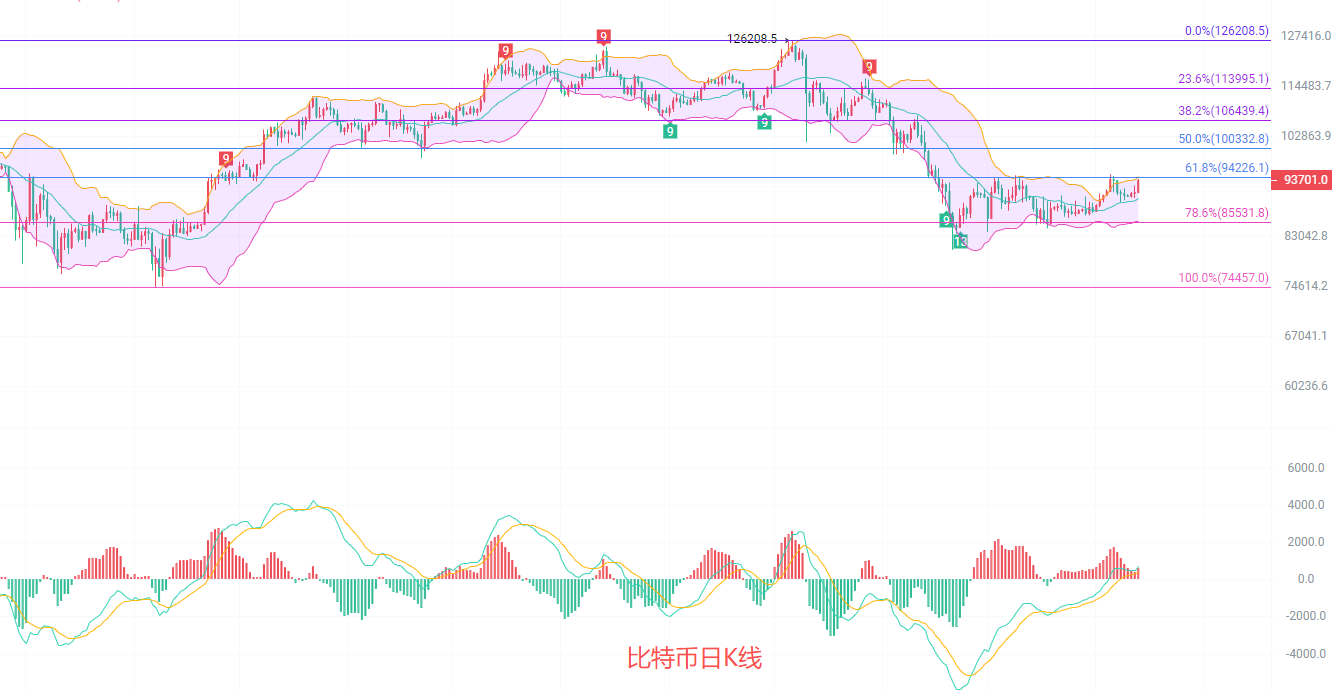The height and width of the screenshot is (691, 1332).
Task: Select the rightmost red 9 marker
Action: (869, 67)
